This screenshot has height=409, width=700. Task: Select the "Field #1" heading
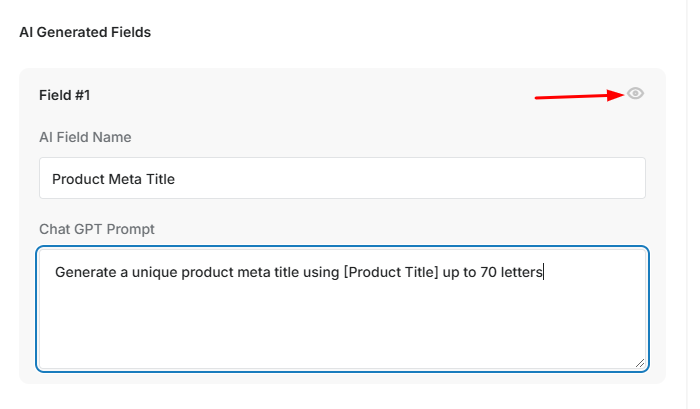tap(64, 95)
